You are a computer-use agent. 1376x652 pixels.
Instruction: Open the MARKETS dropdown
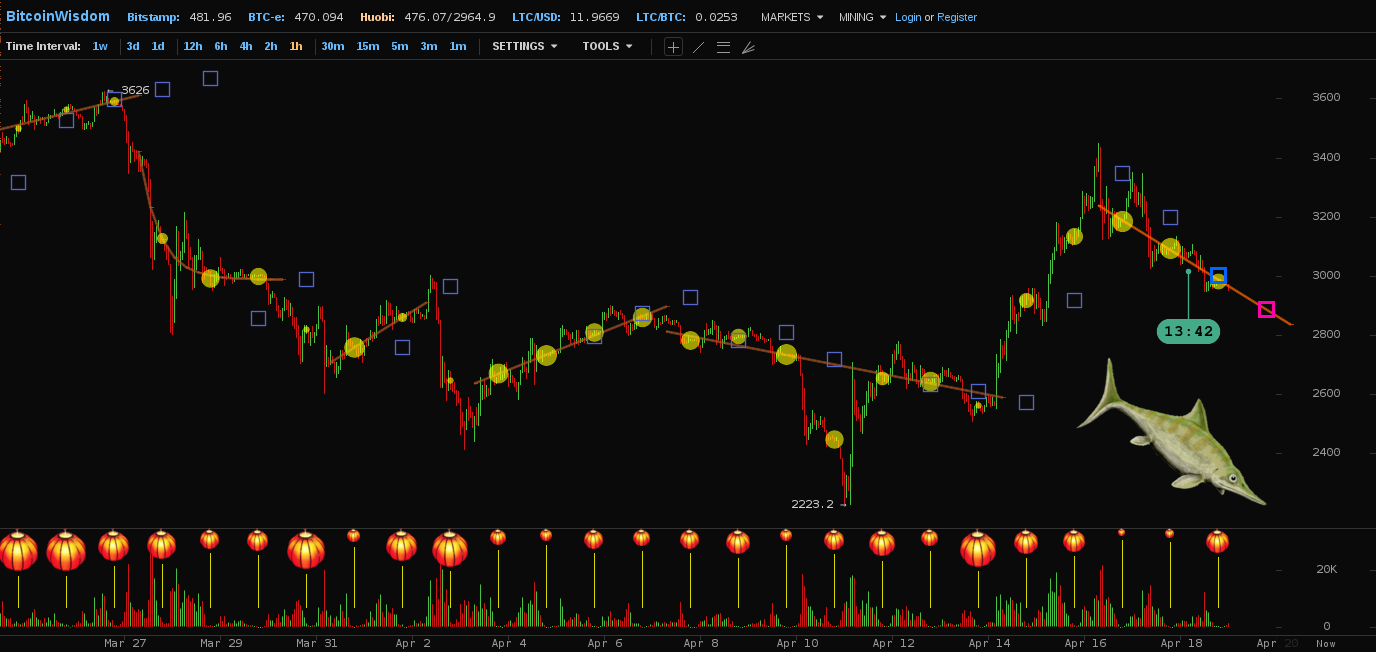click(x=792, y=17)
